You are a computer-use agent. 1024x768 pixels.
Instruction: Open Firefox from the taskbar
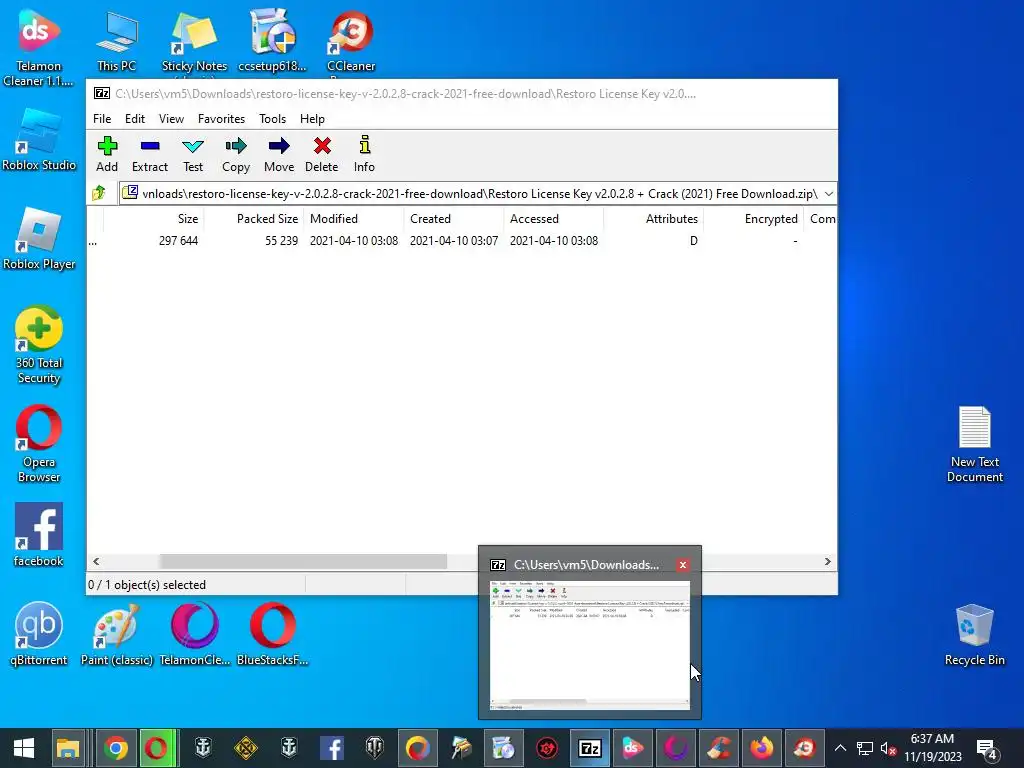coord(761,748)
